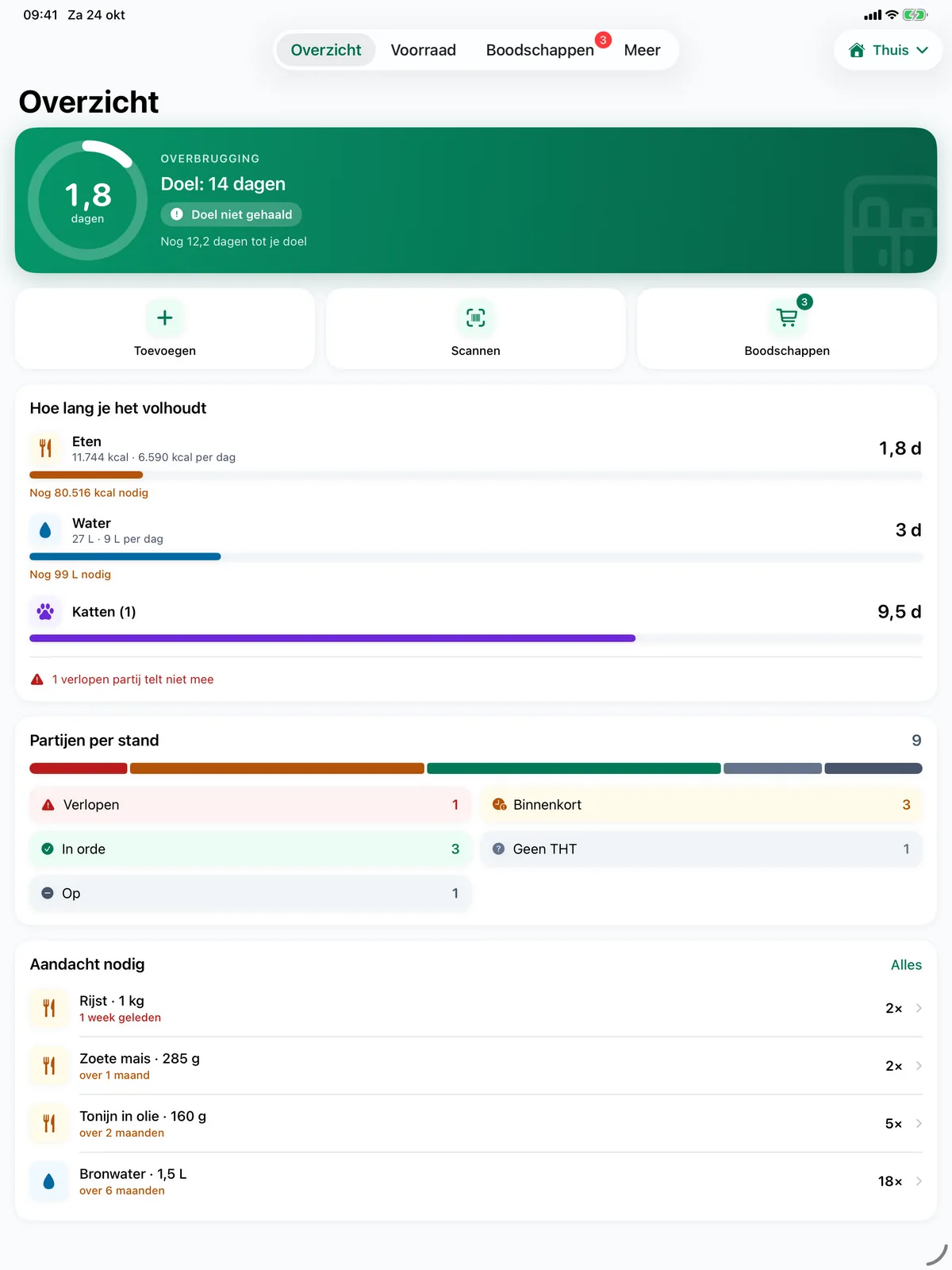Select the Binnenkort status filter

pyautogui.click(x=701, y=805)
